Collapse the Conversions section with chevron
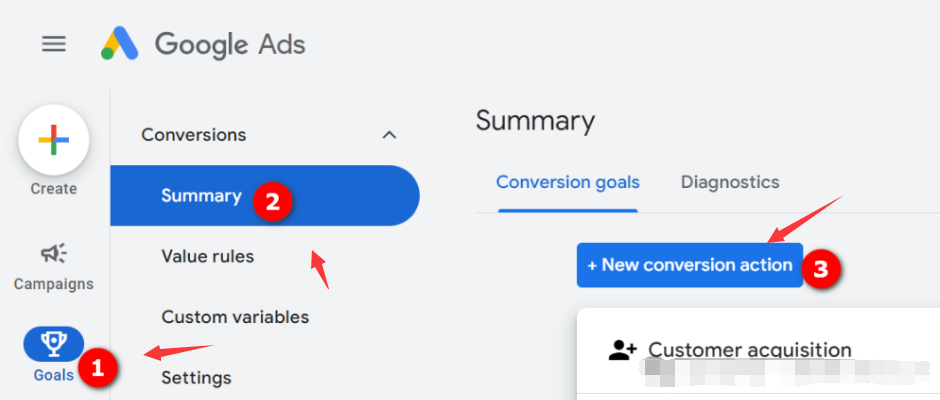Screen dimensions: 940x400 click(x=389, y=135)
